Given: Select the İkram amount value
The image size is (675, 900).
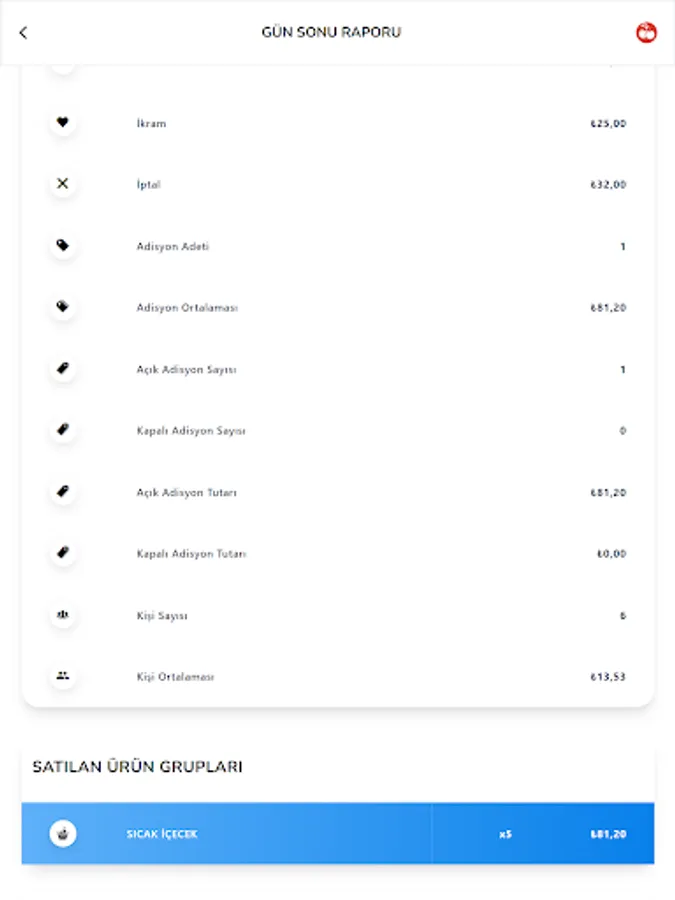Looking at the screenshot, I should pyautogui.click(x=608, y=124).
